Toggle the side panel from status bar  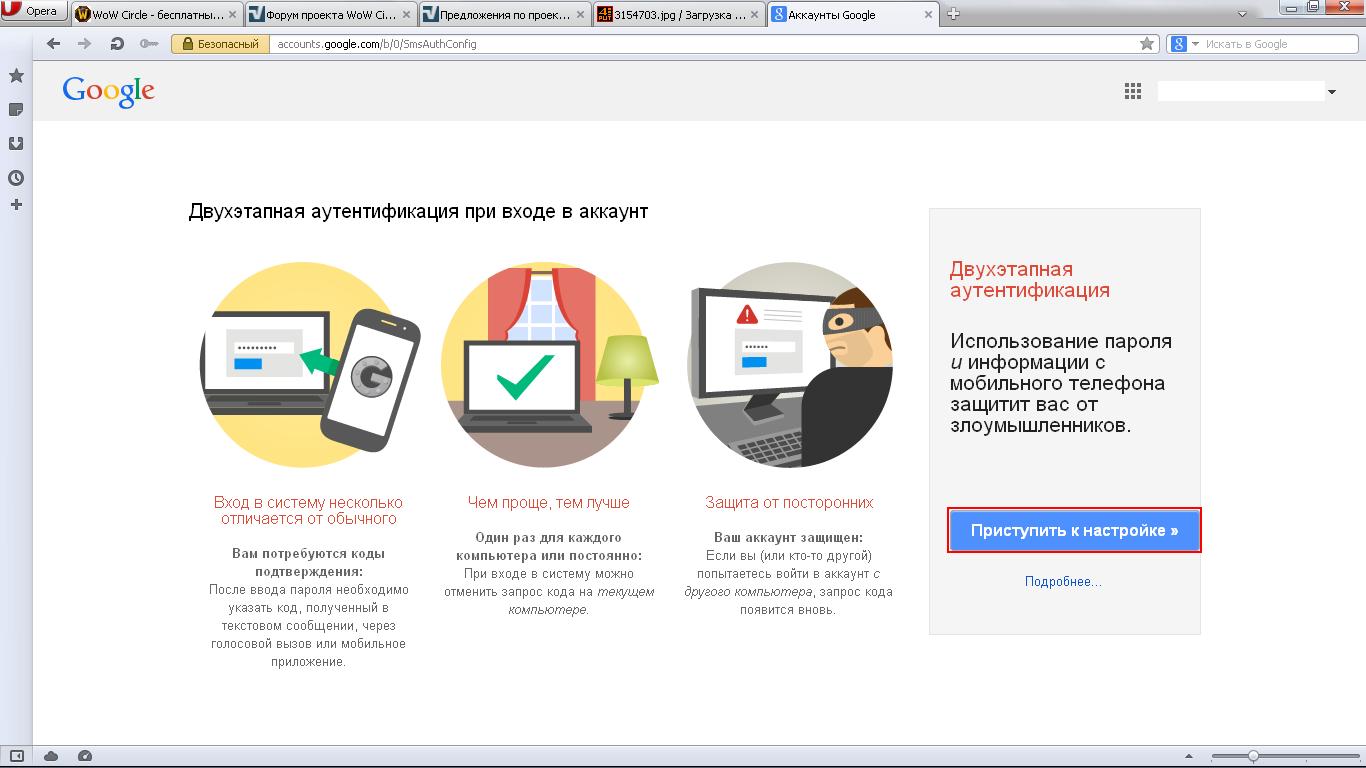pyautogui.click(x=17, y=757)
